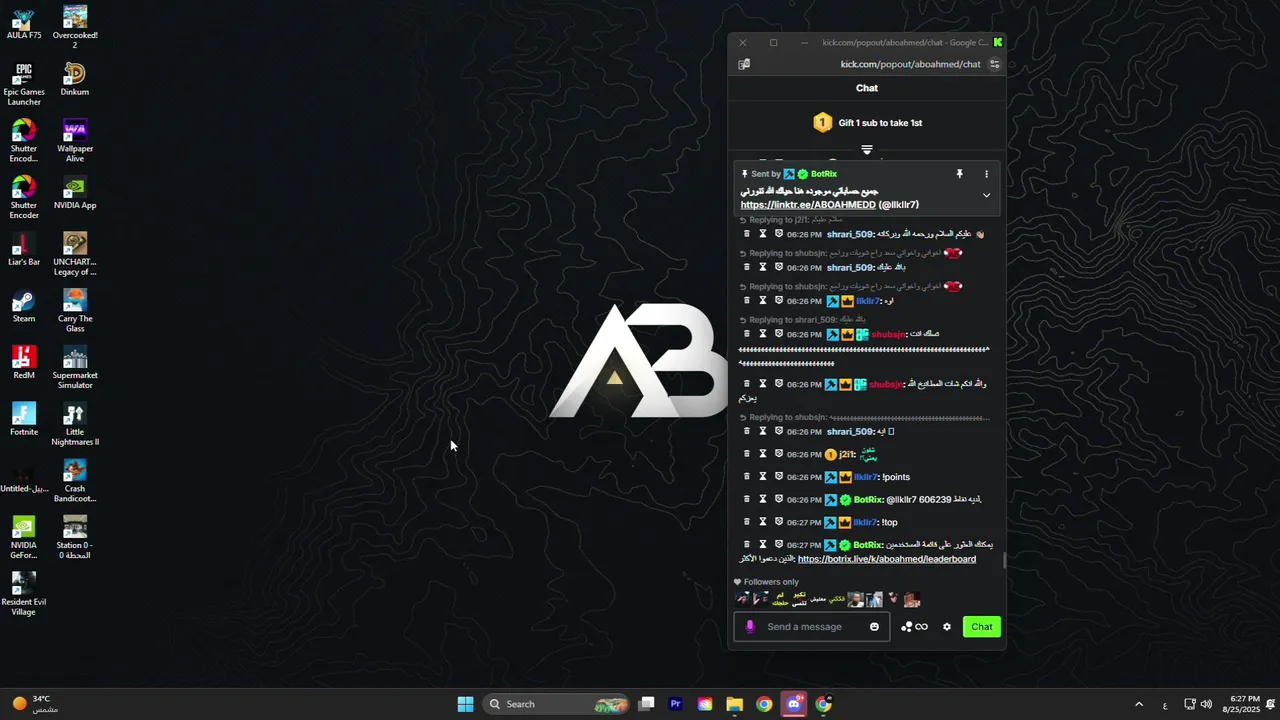
Task: Open the RedM desktop icon
Action: coord(24,363)
